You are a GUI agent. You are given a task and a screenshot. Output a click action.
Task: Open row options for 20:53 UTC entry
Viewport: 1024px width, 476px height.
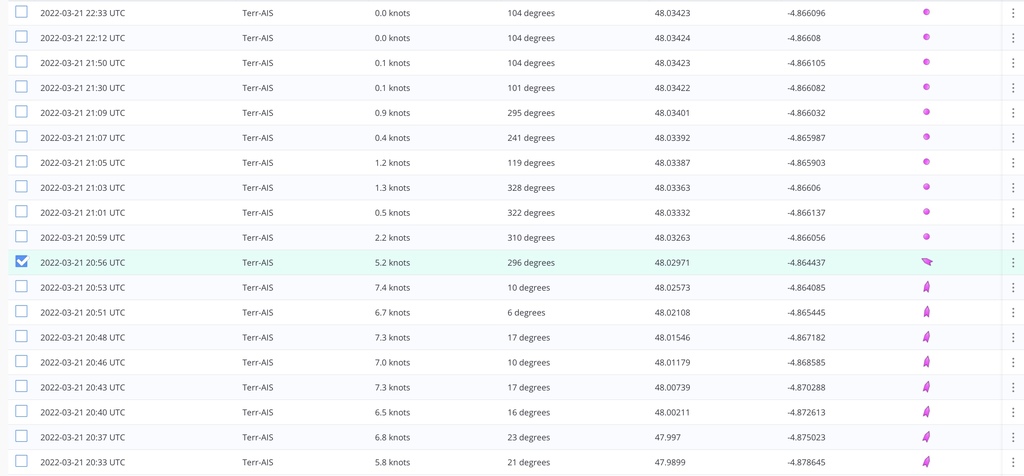1013,287
